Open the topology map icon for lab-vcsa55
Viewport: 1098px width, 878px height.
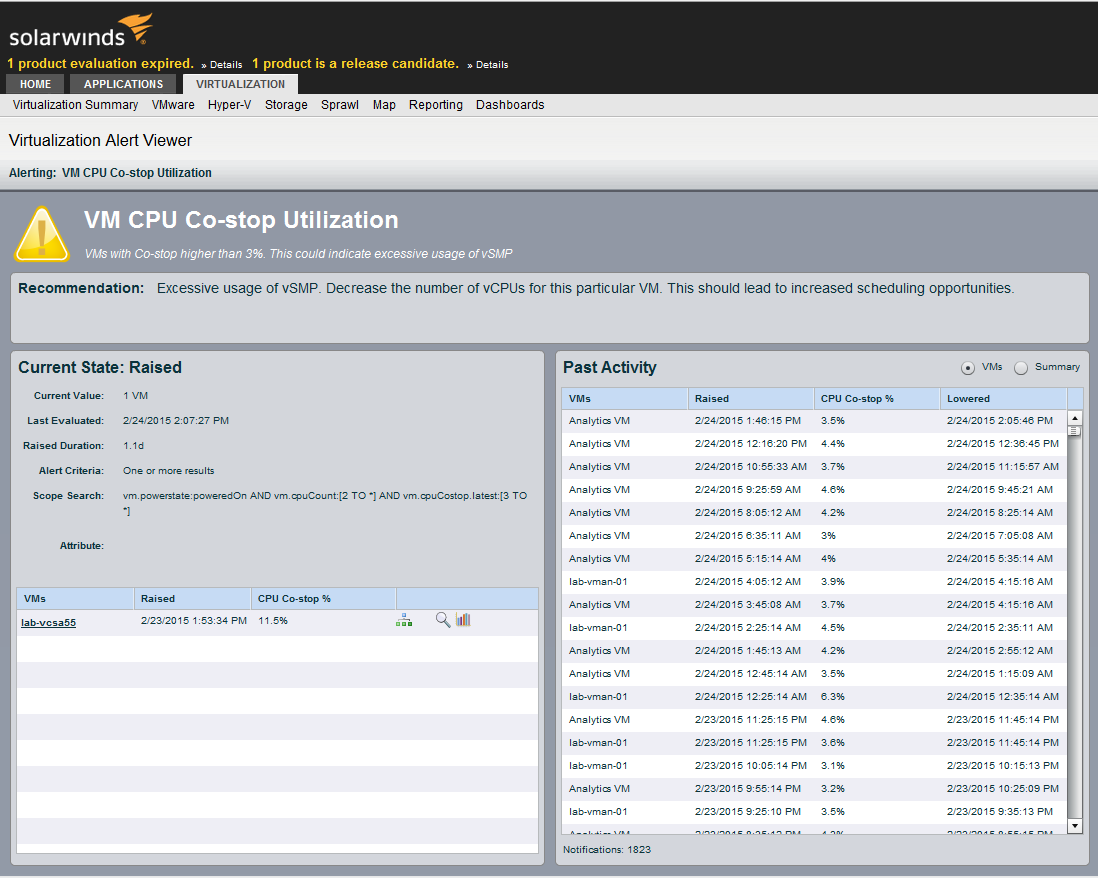pos(404,620)
